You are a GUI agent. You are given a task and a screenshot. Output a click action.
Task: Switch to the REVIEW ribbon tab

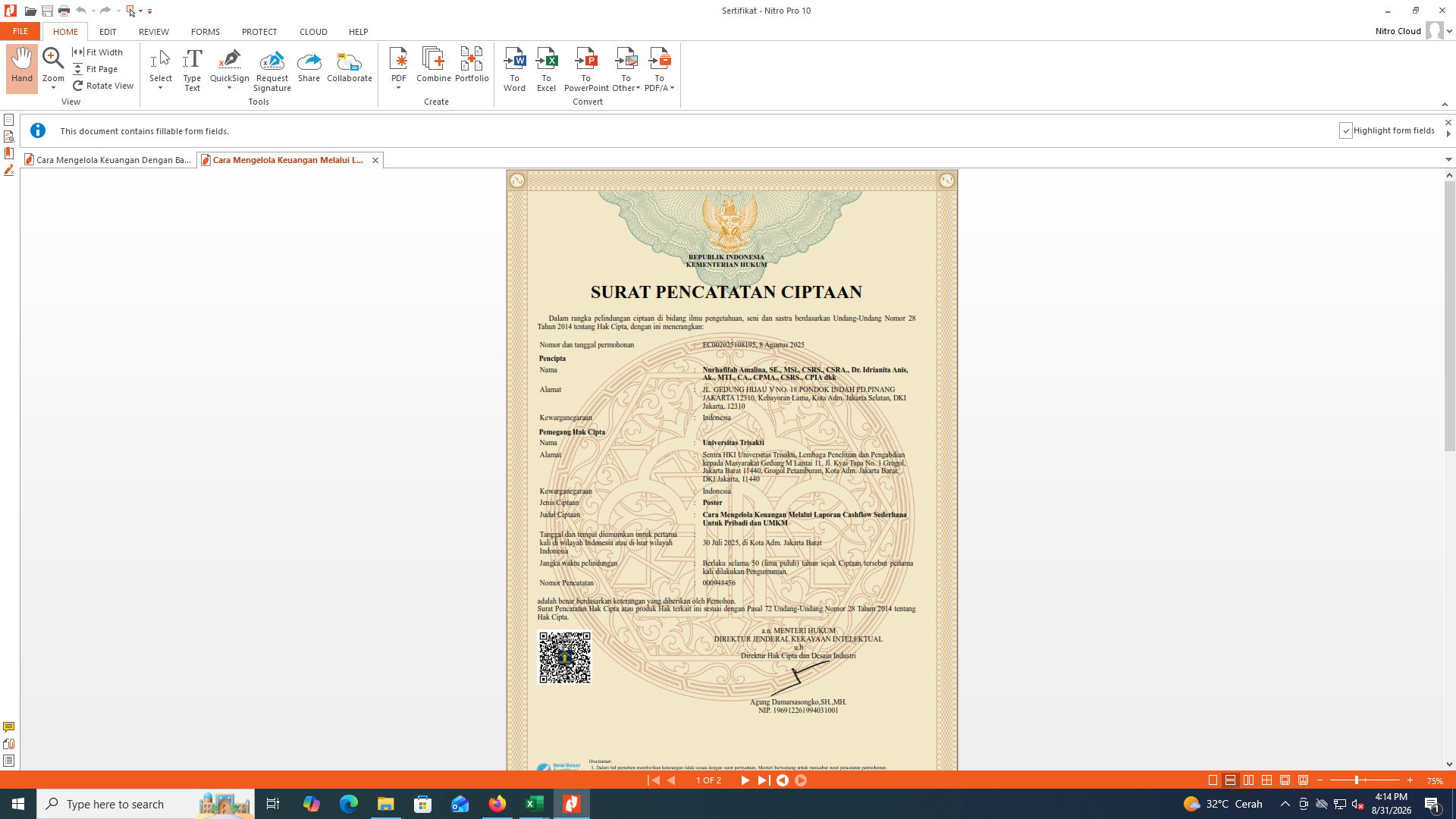pyautogui.click(x=154, y=32)
